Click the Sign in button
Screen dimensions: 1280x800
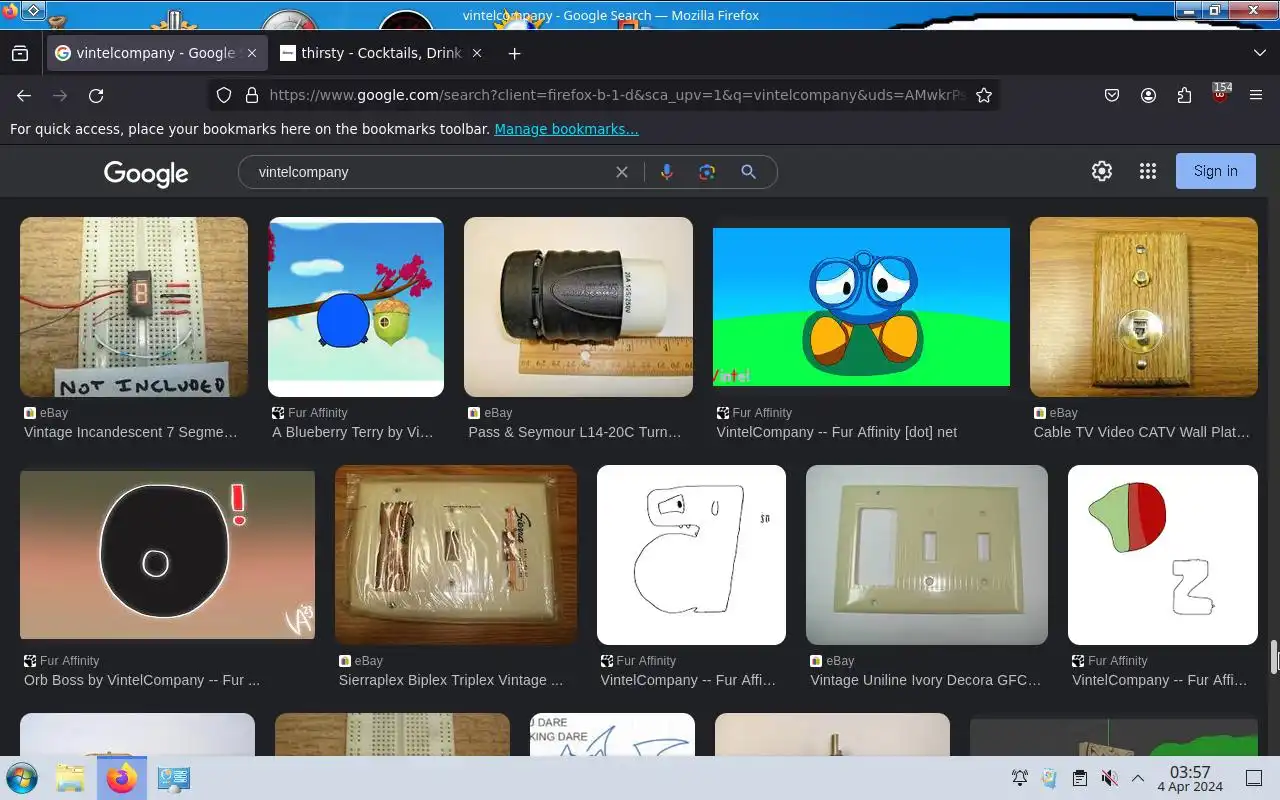coord(1216,171)
